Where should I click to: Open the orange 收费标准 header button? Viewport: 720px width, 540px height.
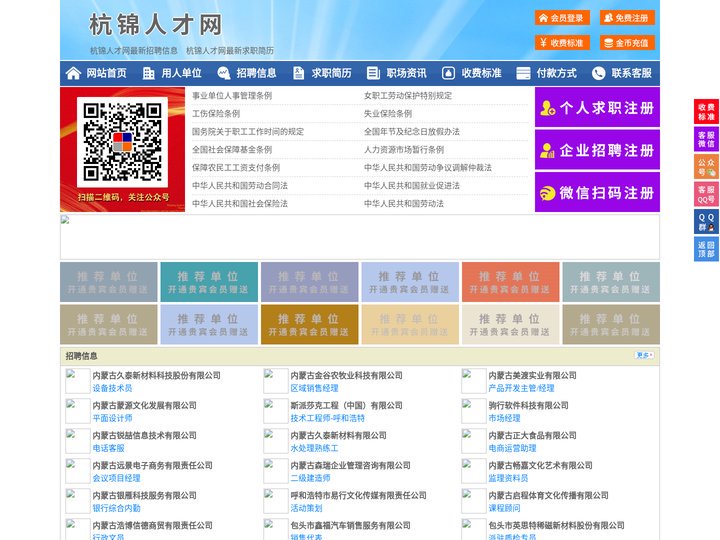562,43
